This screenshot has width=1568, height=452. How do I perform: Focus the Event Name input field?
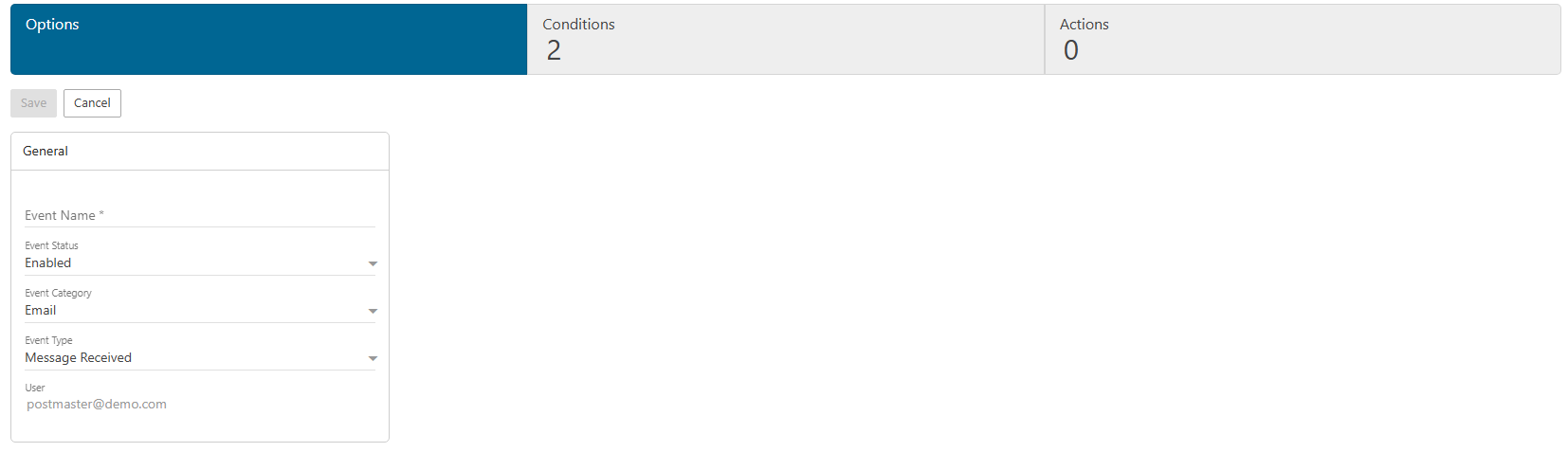[x=199, y=216]
